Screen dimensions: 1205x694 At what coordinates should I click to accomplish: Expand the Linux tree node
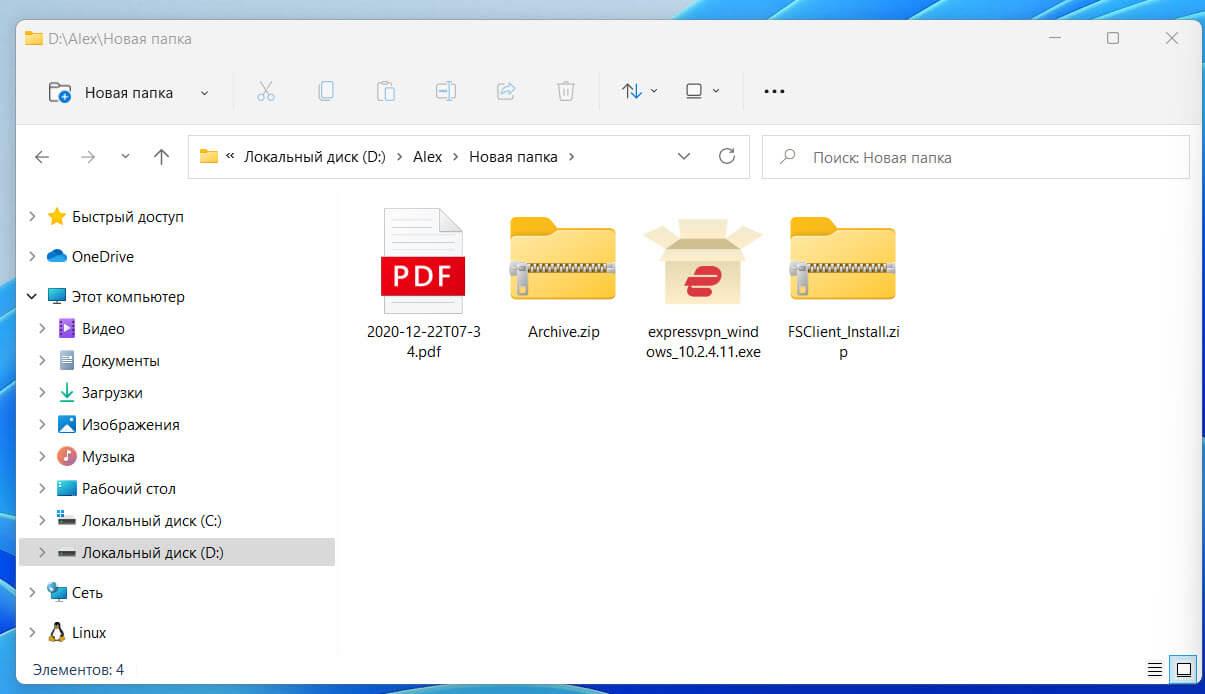(x=32, y=633)
